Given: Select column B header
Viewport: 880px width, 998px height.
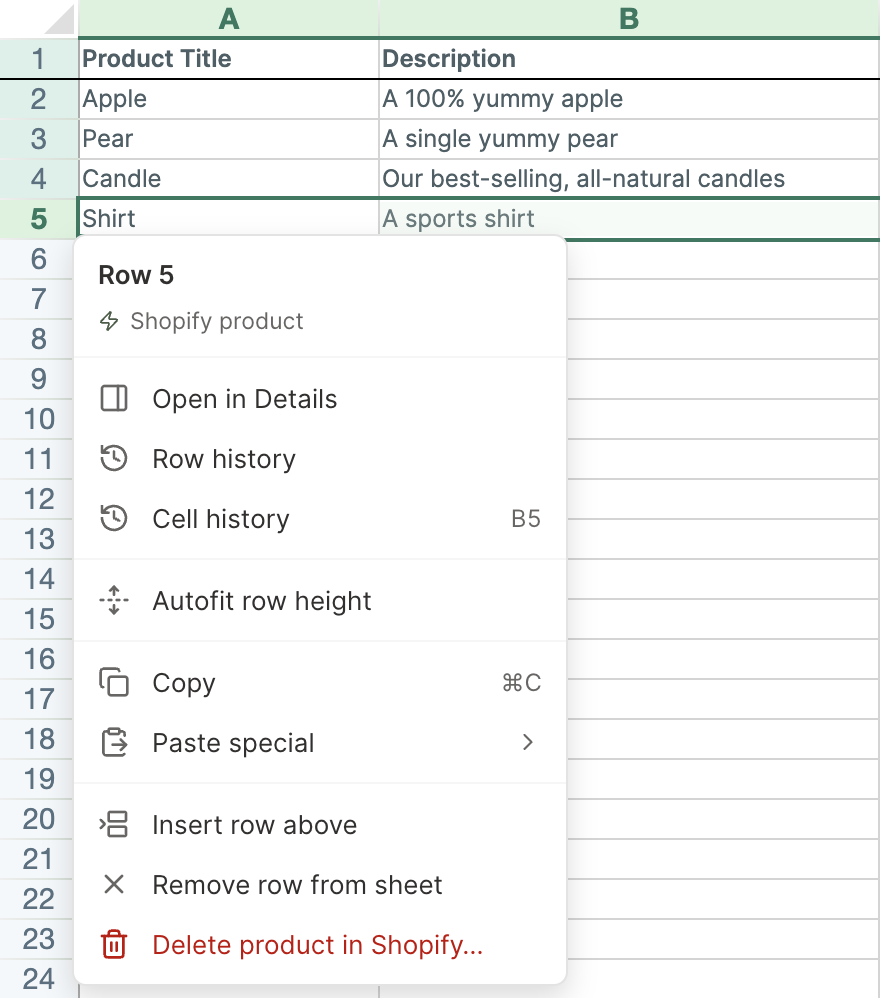Looking at the screenshot, I should [629, 18].
